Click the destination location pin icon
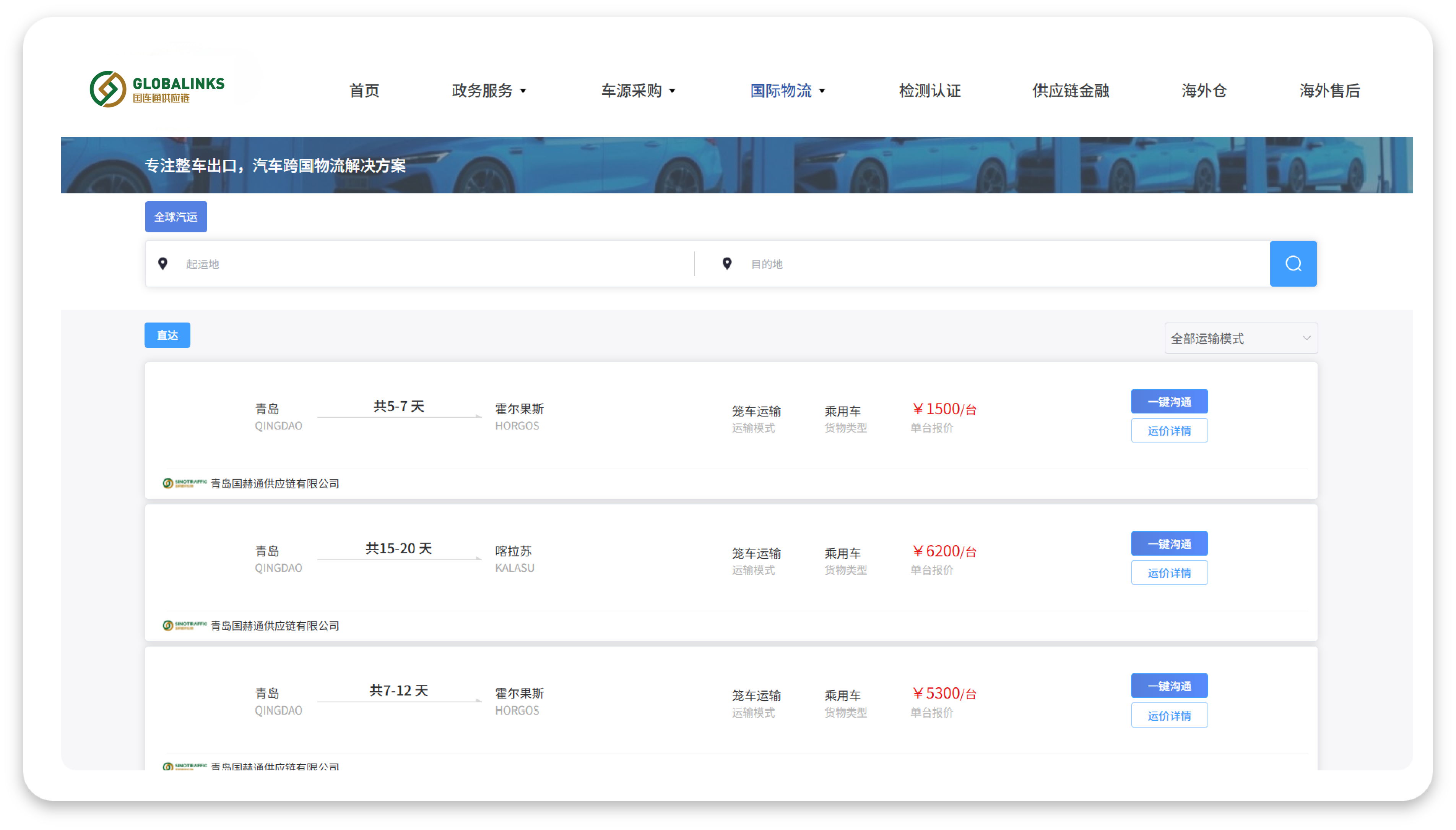 pyautogui.click(x=726, y=263)
